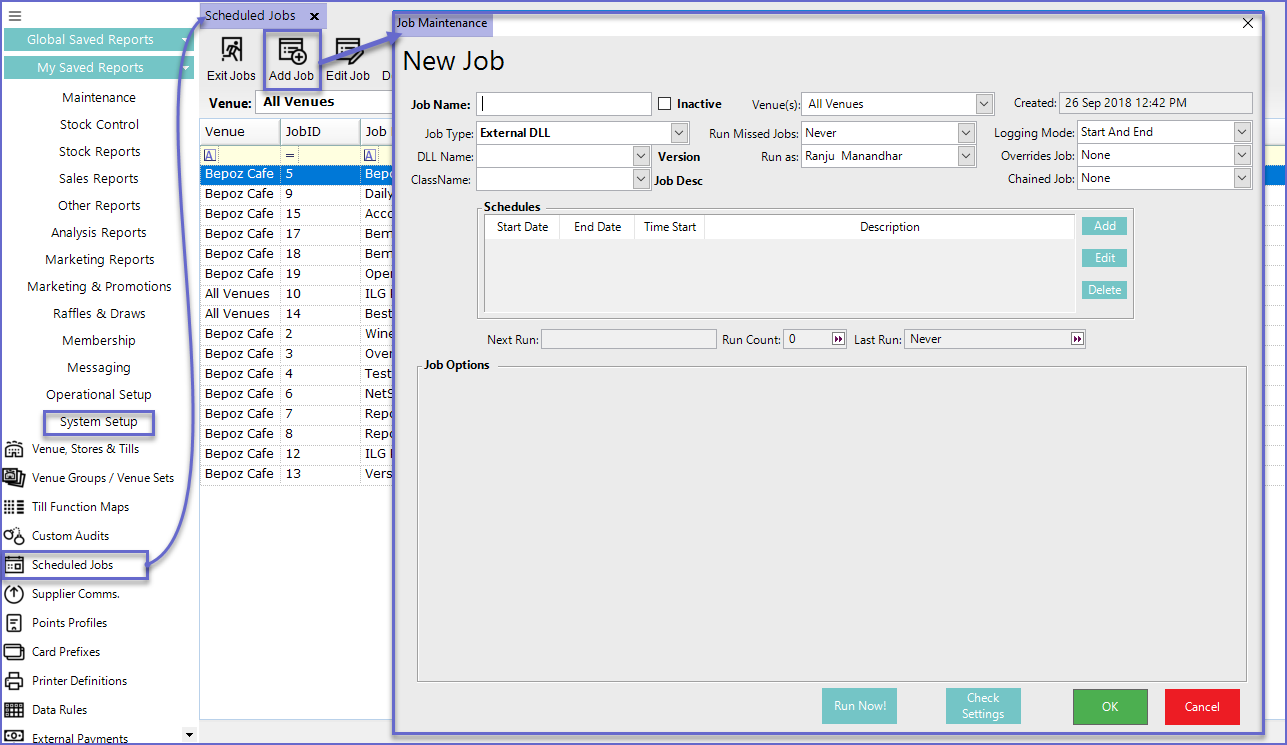Click into the Job Name field
This screenshot has height=745, width=1287.
click(x=565, y=104)
